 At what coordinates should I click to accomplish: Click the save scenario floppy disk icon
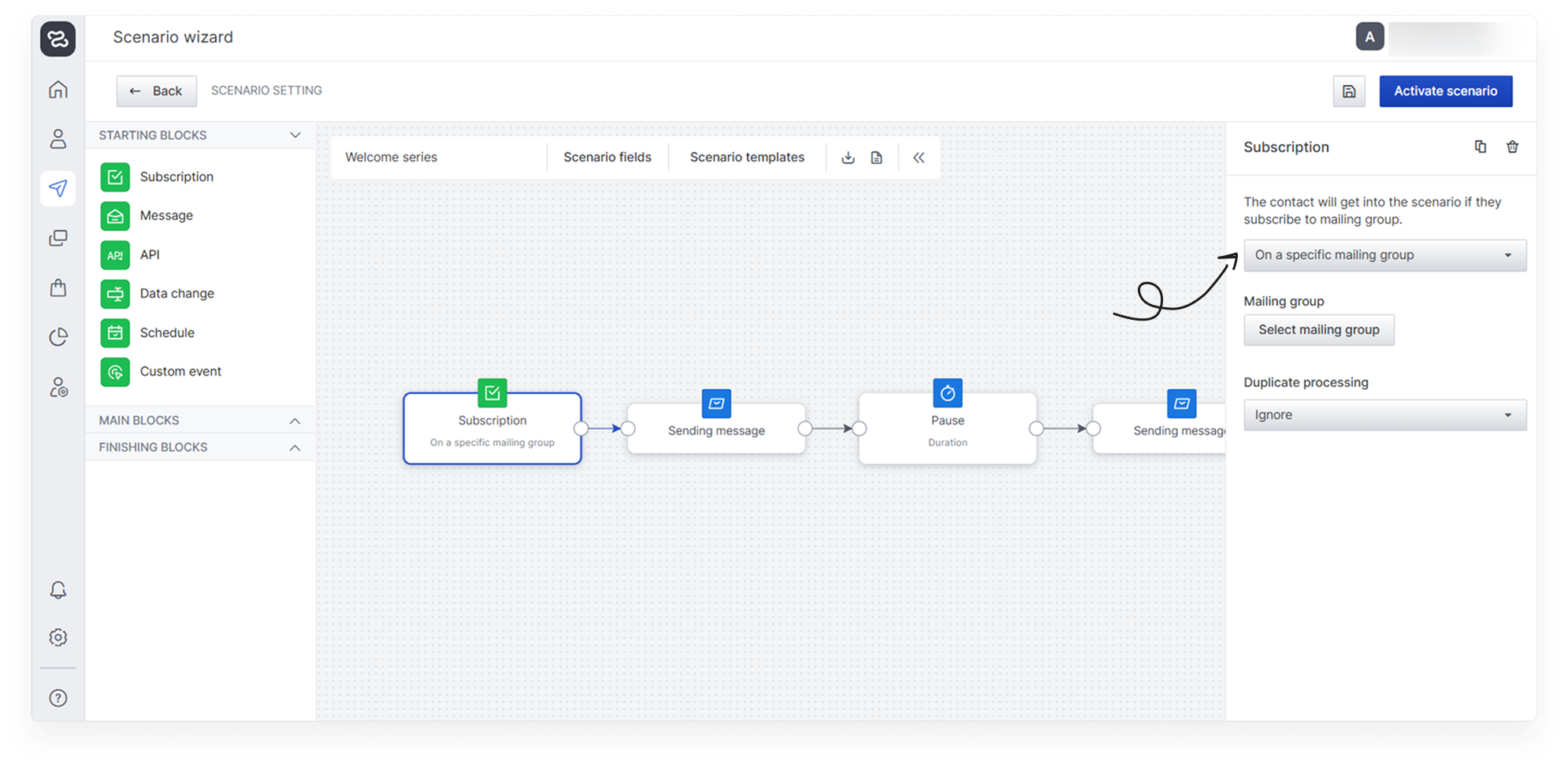pyautogui.click(x=1349, y=91)
